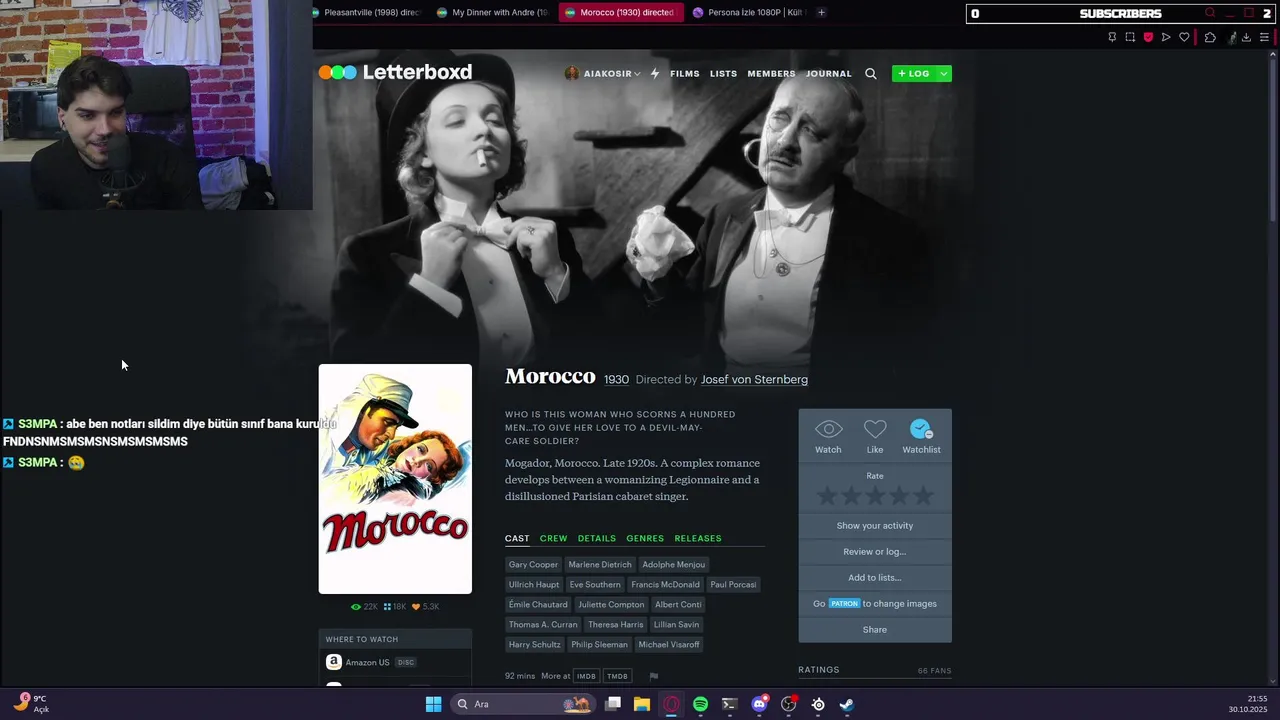The image size is (1280, 720).
Task: Open LISTS menu in navigation
Action: [723, 73]
